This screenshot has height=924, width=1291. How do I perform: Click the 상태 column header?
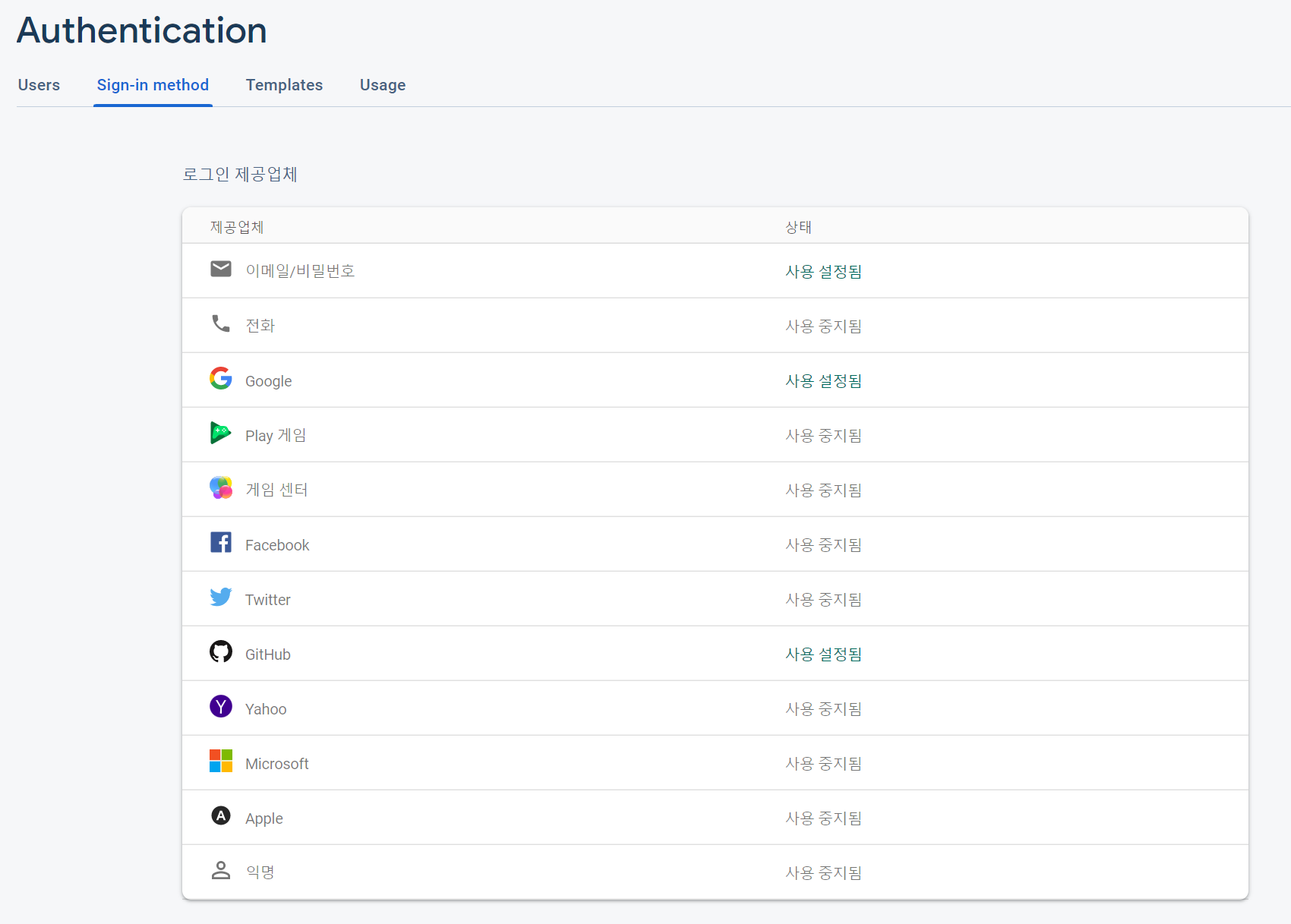click(x=798, y=227)
